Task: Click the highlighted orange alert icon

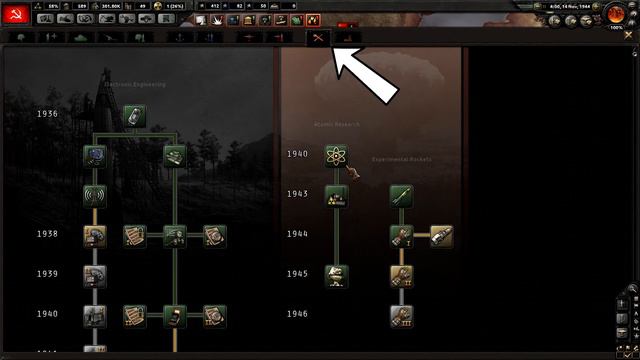Action: [313, 20]
